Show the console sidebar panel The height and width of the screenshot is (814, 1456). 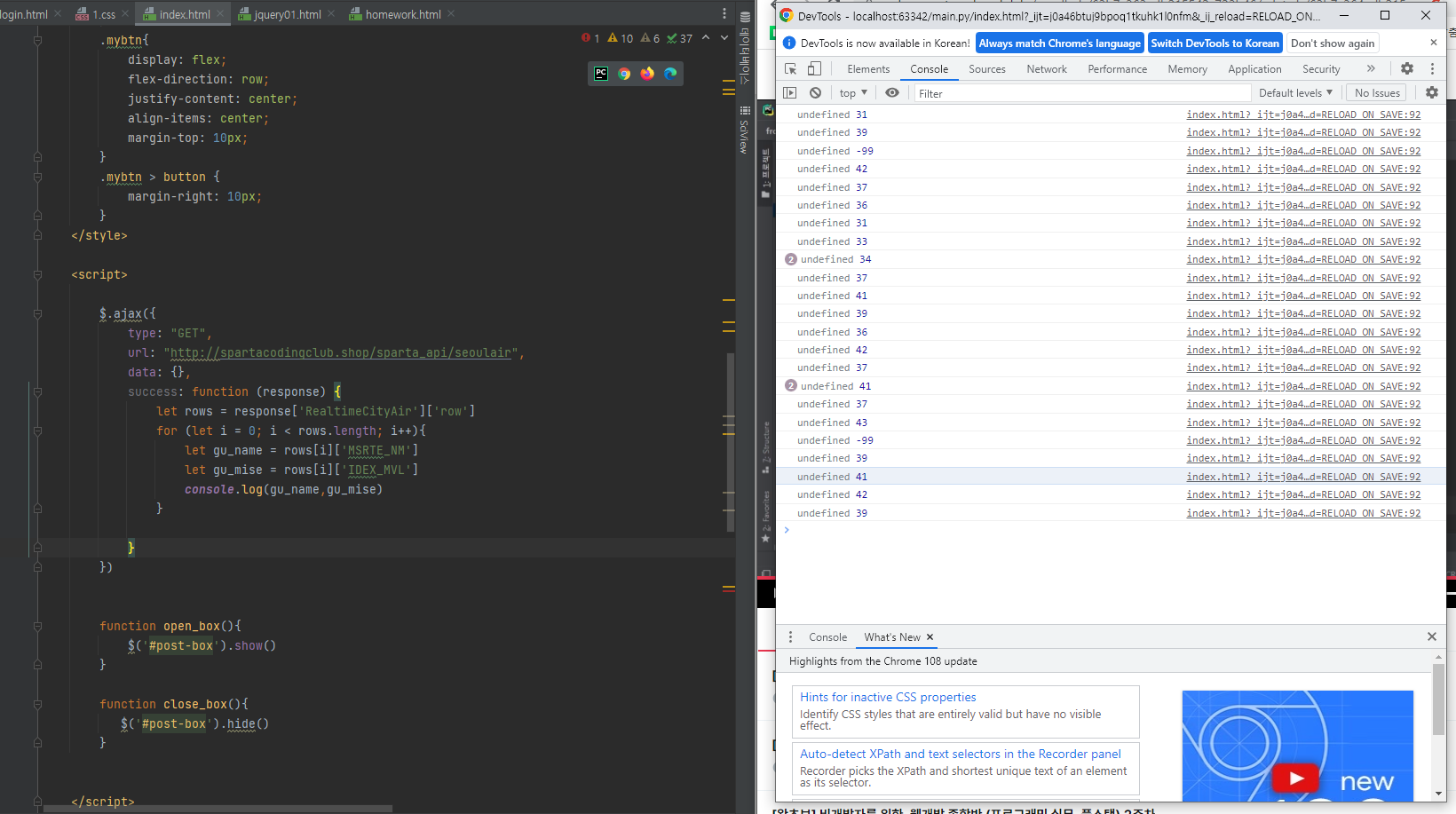[x=789, y=92]
